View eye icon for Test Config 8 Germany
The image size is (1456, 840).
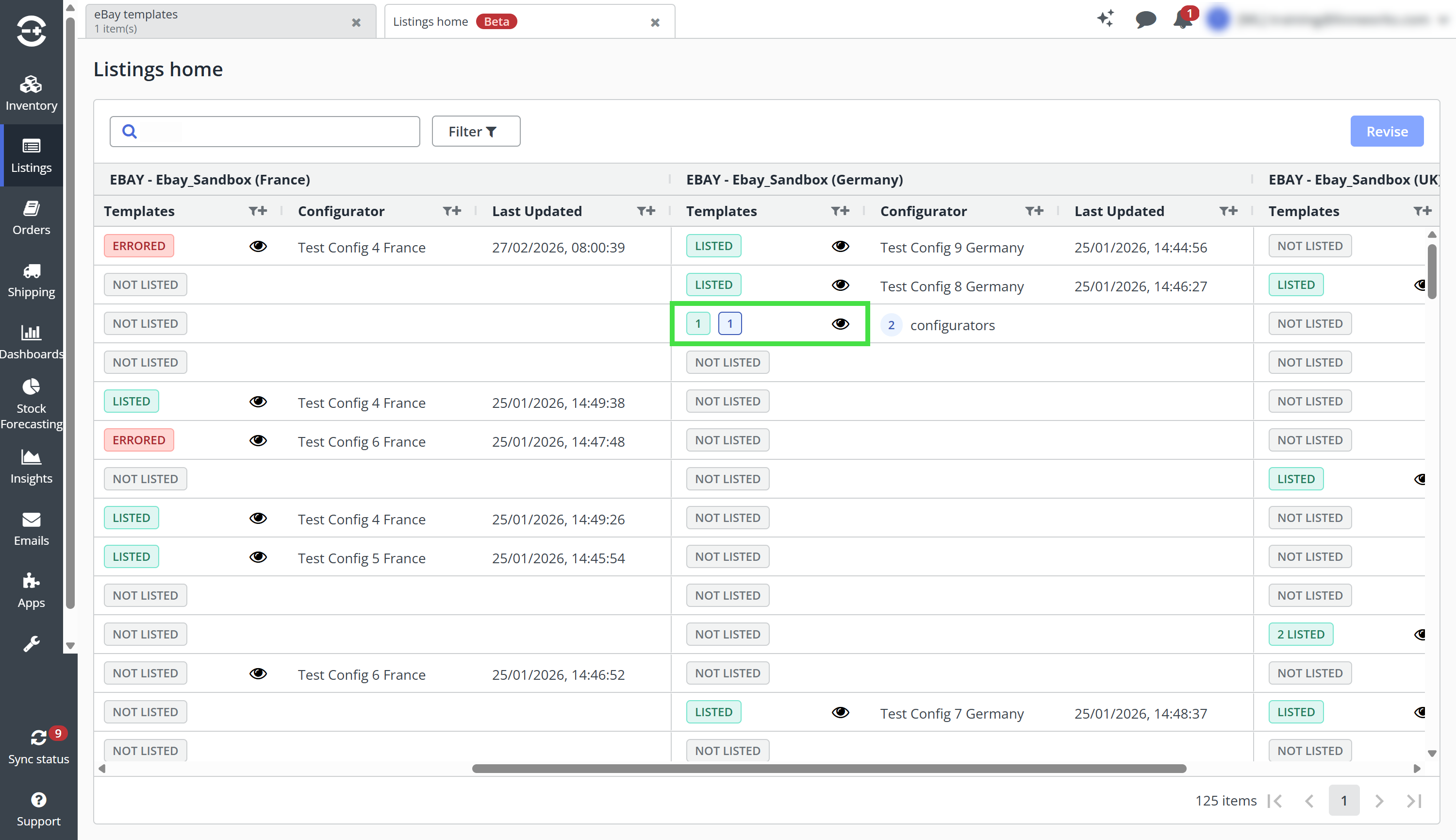click(x=840, y=285)
